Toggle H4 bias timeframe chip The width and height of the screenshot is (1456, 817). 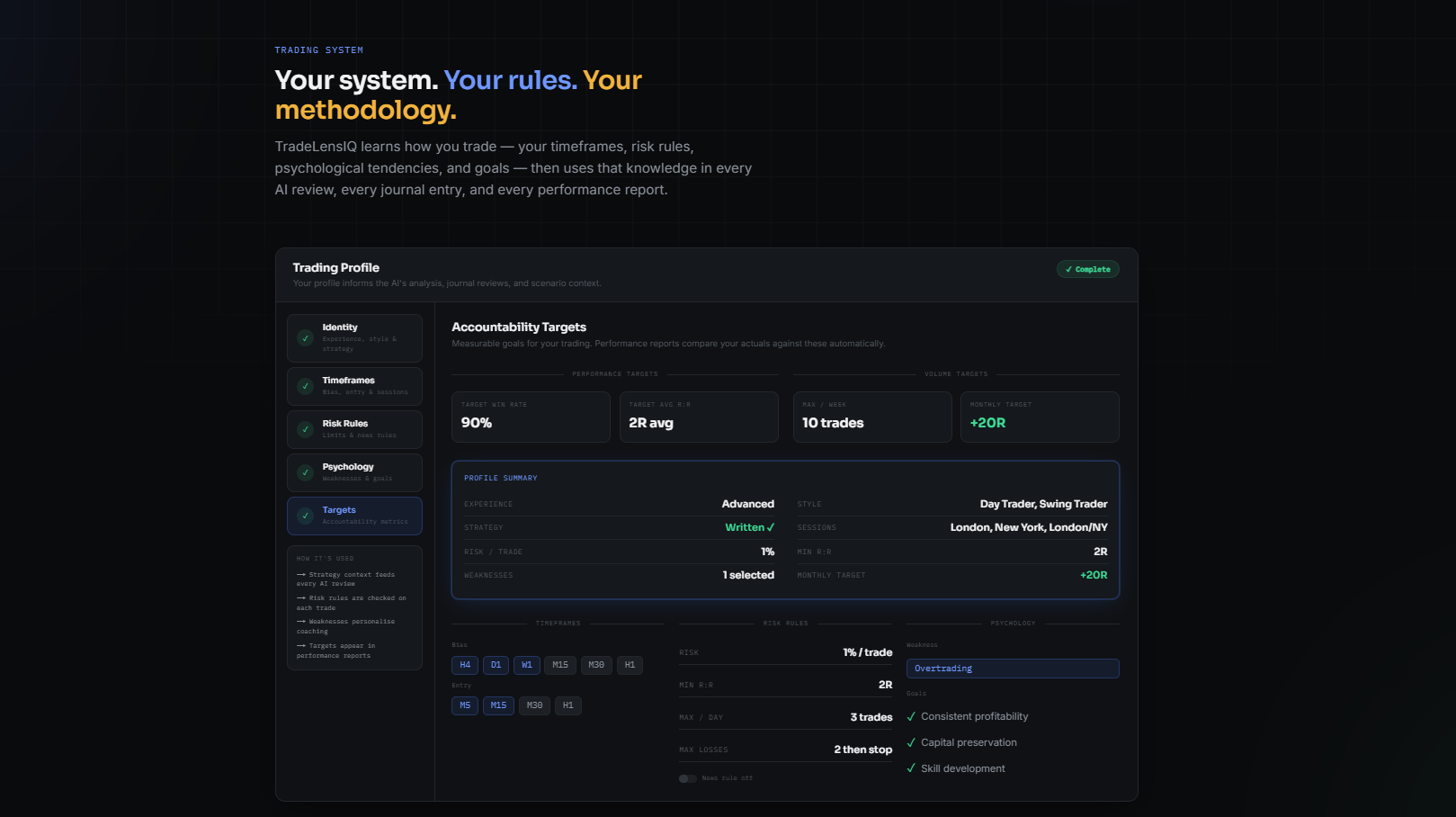465,665
